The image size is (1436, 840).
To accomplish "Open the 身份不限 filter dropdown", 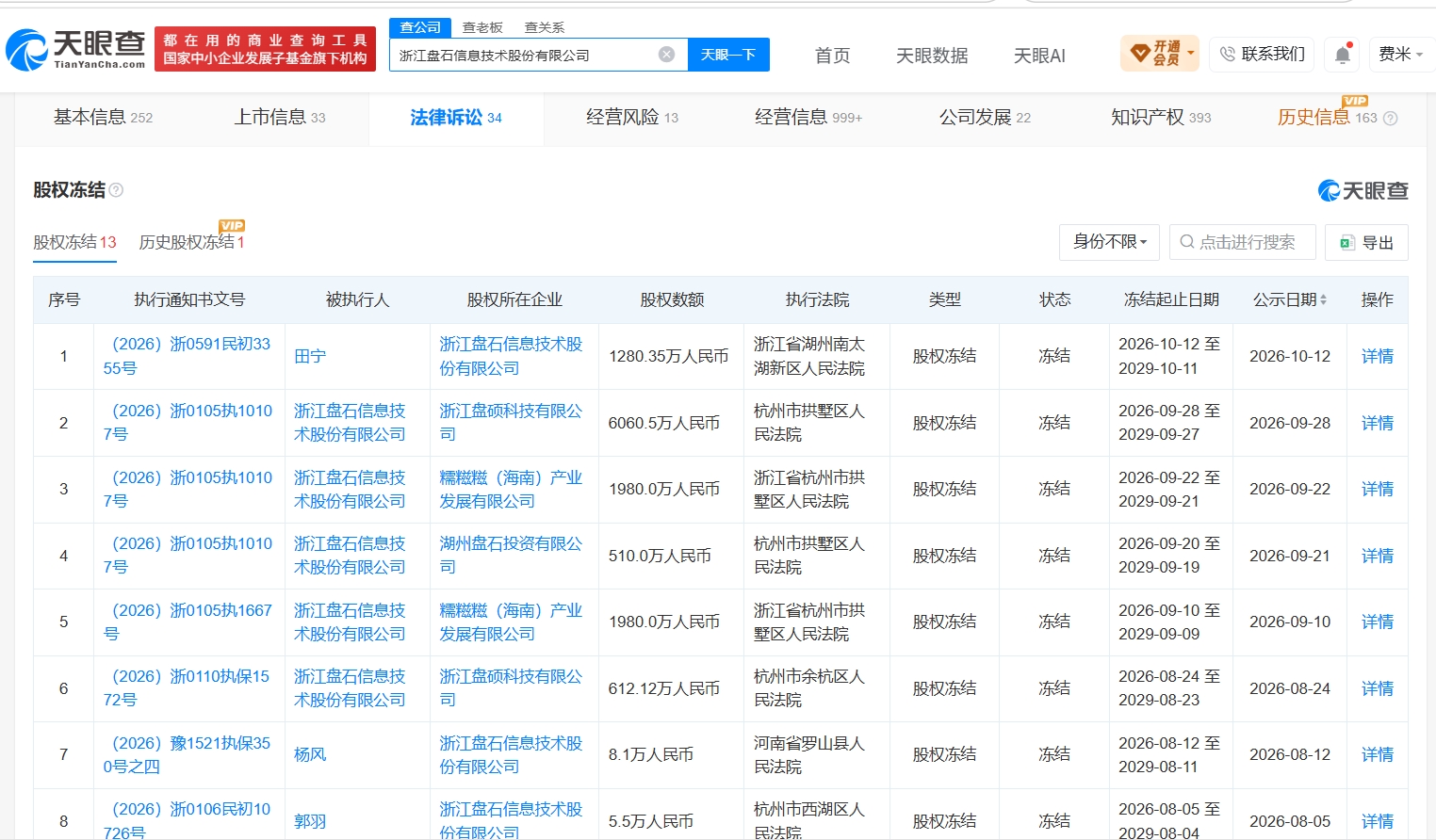I will [1109, 242].
